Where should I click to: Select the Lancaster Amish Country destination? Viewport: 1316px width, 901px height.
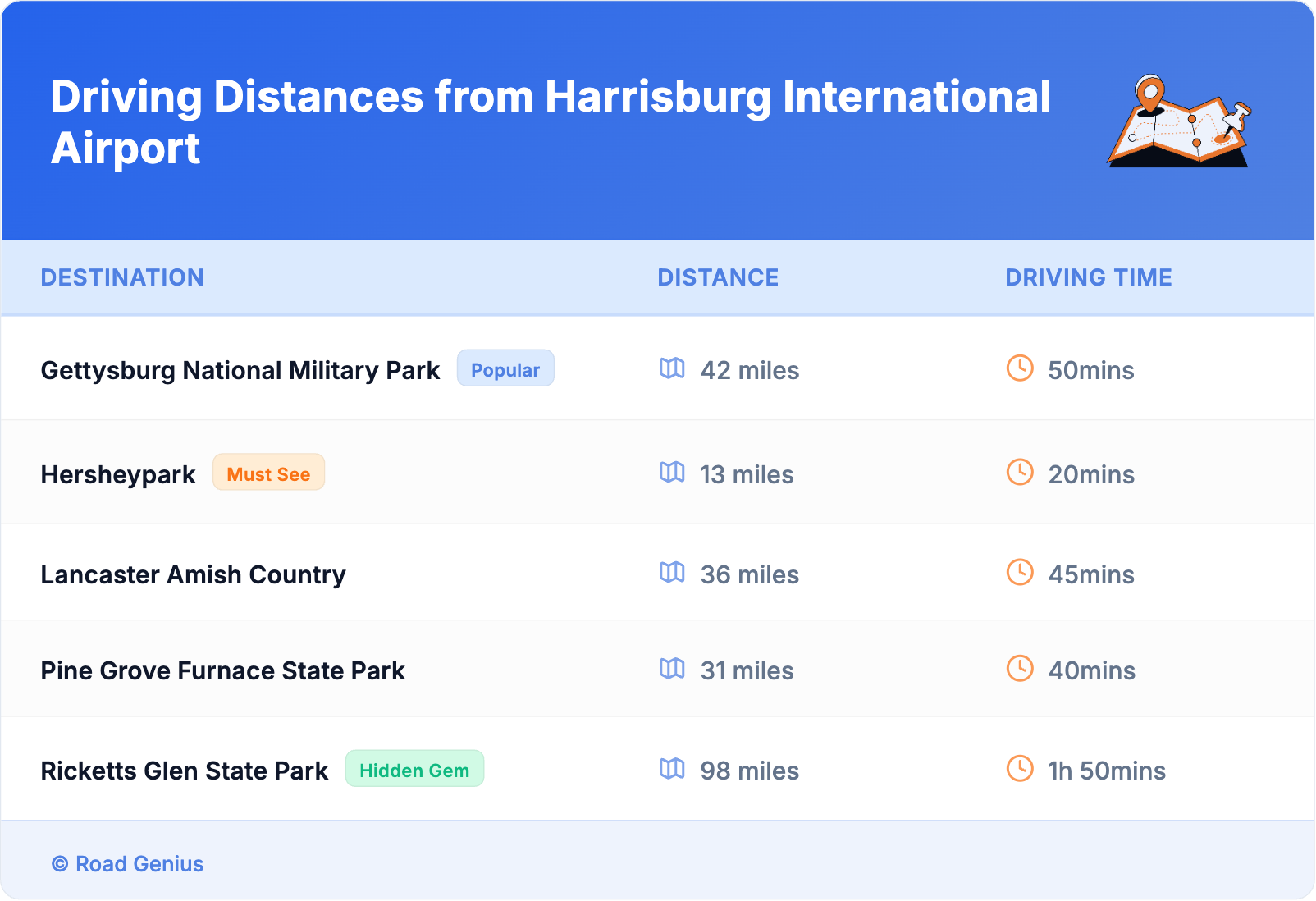tap(193, 574)
